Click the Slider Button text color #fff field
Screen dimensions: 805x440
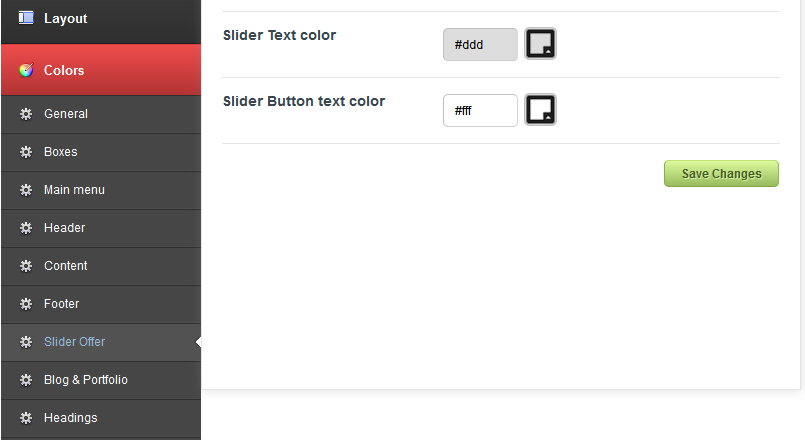[x=480, y=111]
